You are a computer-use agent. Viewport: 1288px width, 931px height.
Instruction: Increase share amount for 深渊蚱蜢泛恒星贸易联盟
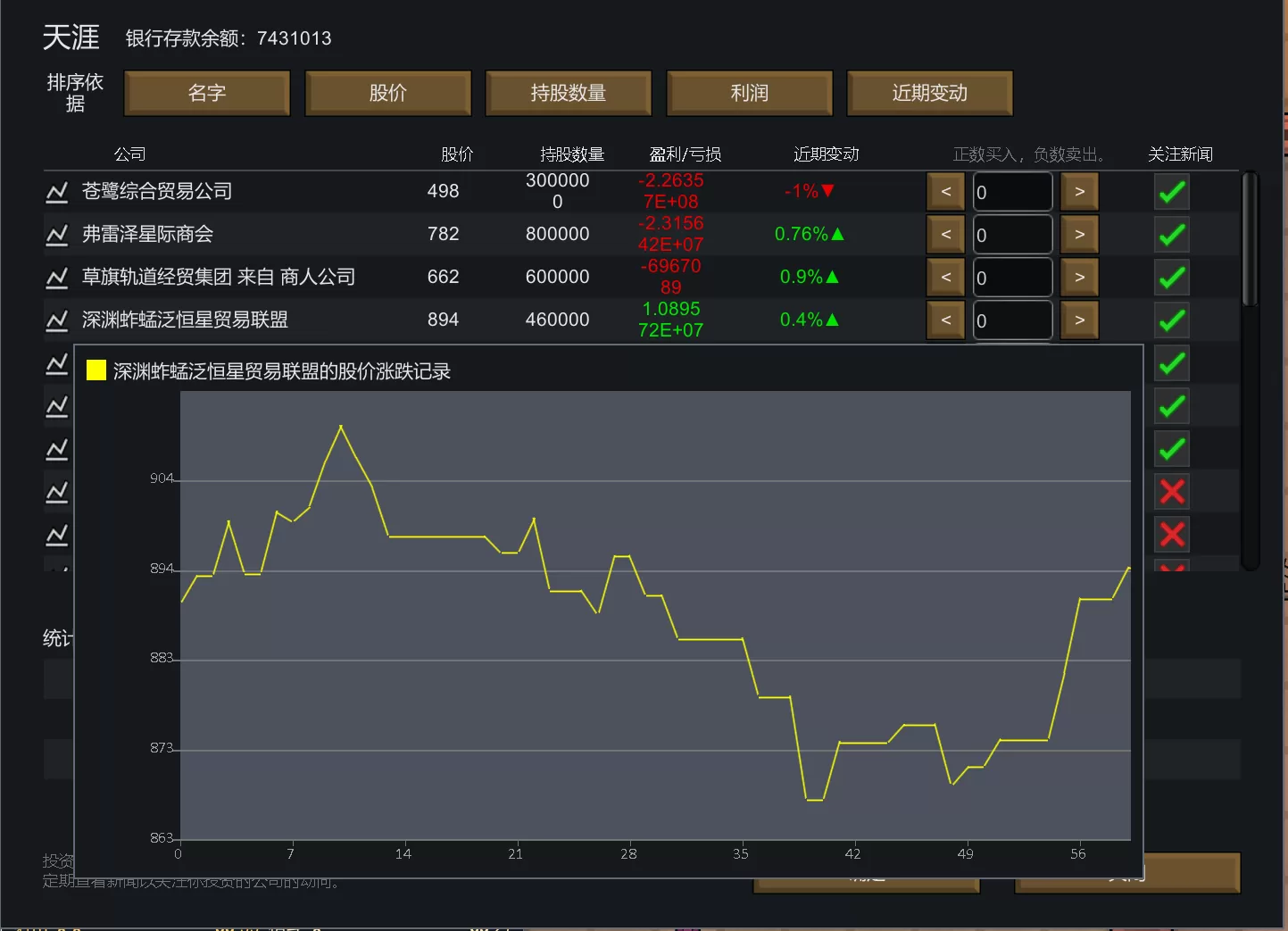[x=1079, y=320]
